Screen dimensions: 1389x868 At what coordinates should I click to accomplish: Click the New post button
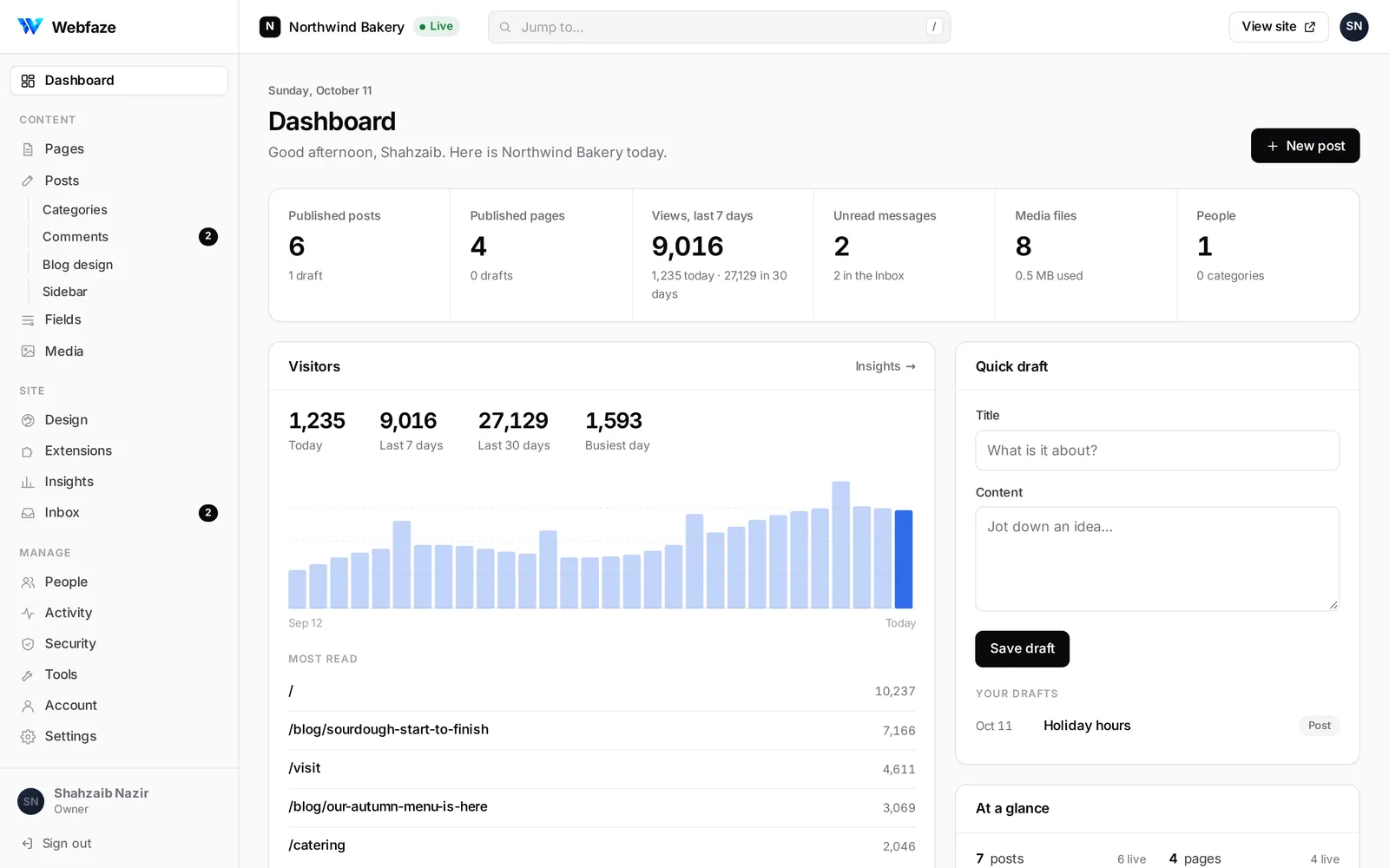[x=1305, y=146]
